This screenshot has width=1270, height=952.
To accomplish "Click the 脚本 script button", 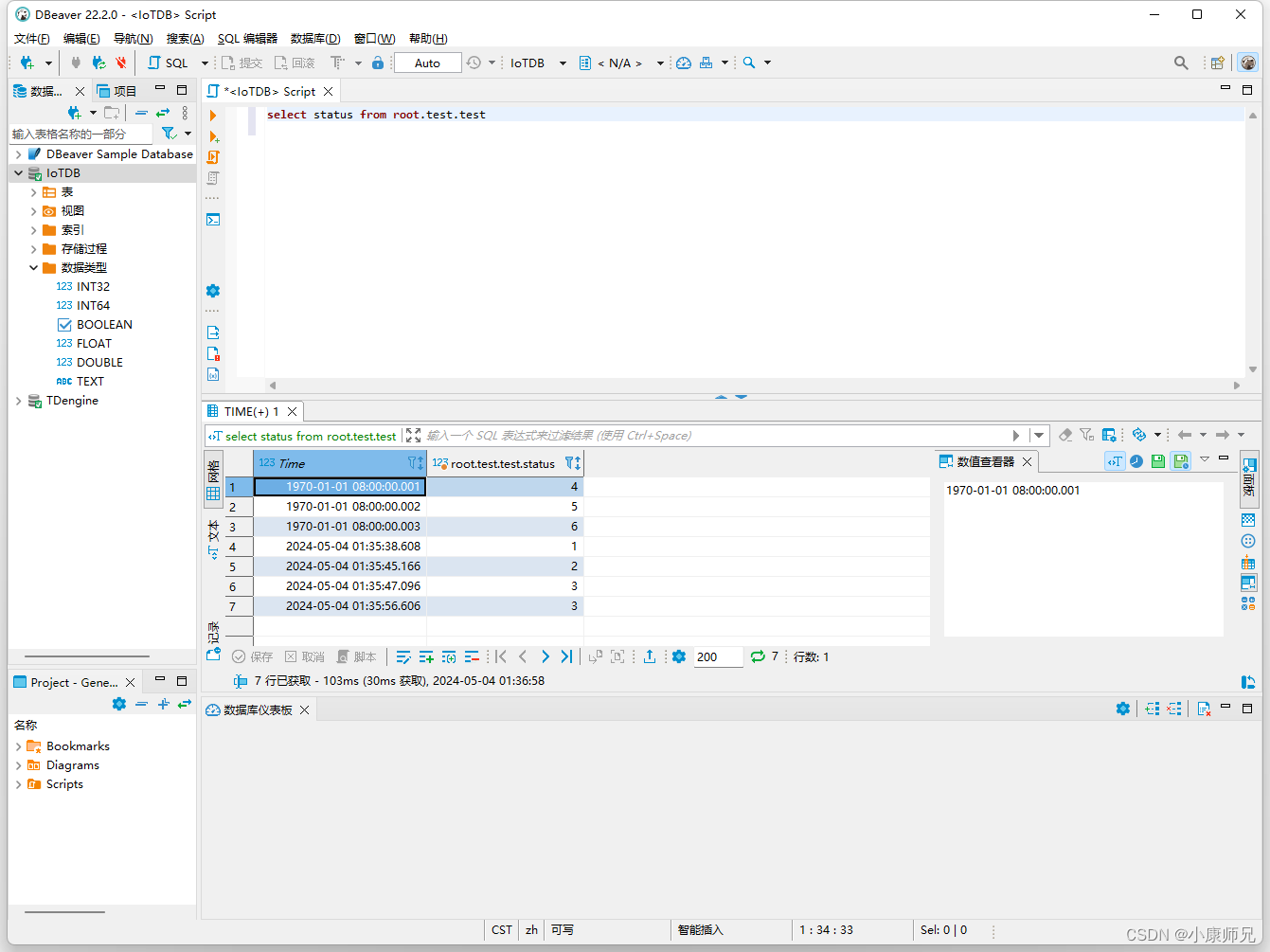I will point(357,656).
